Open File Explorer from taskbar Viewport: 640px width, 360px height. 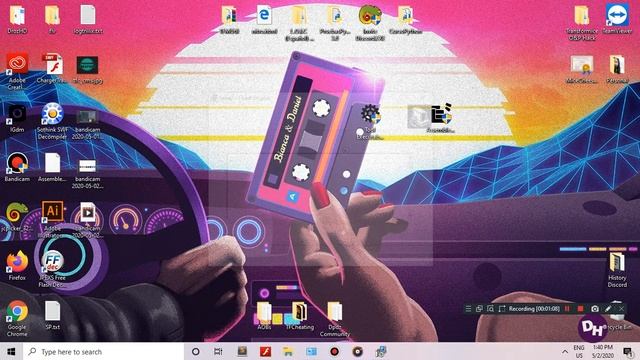[288, 351]
